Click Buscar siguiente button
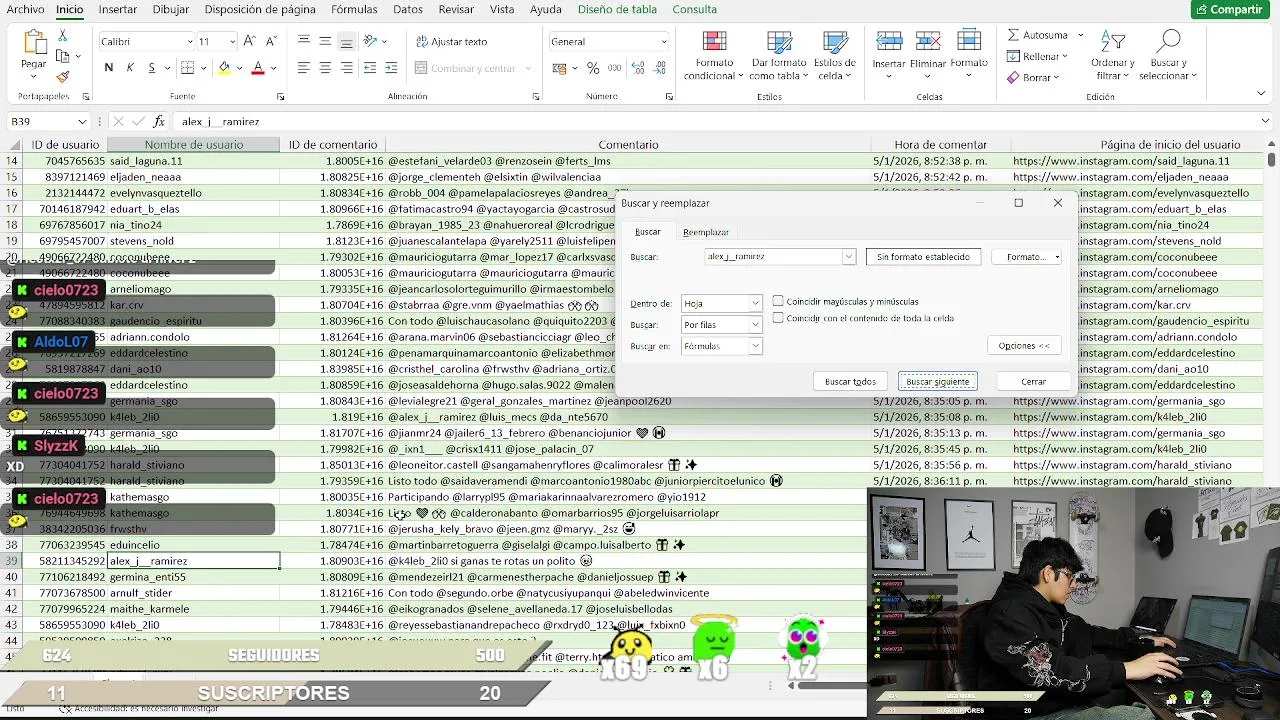1280x720 pixels. tap(938, 381)
